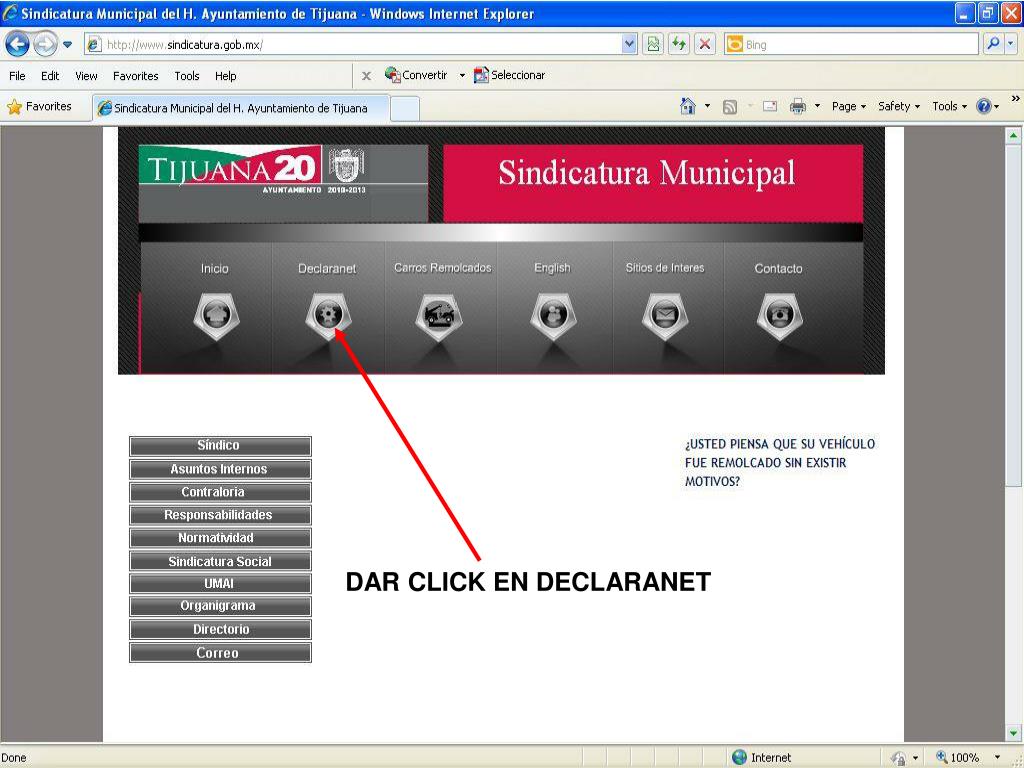Open the Favorites menu in menu bar
Viewport: 1024px width, 768px height.
click(135, 76)
